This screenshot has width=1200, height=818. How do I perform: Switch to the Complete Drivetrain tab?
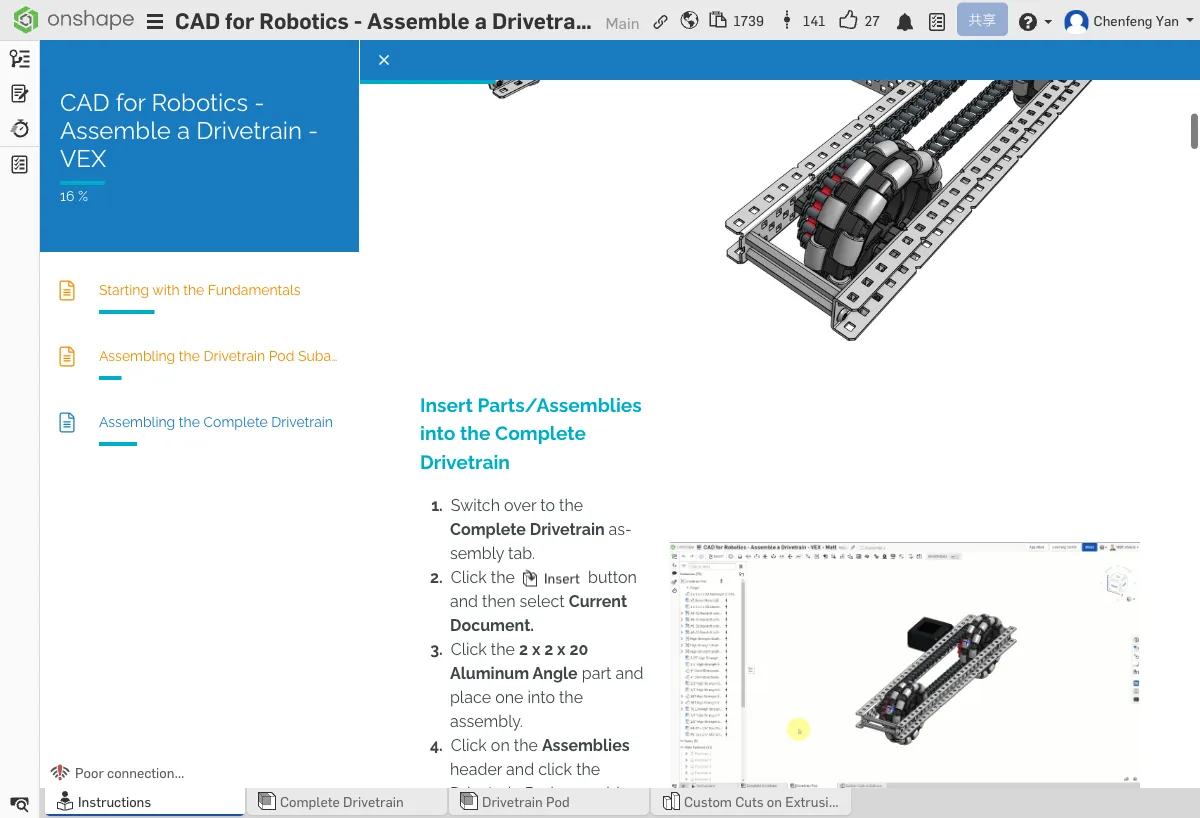(341, 802)
